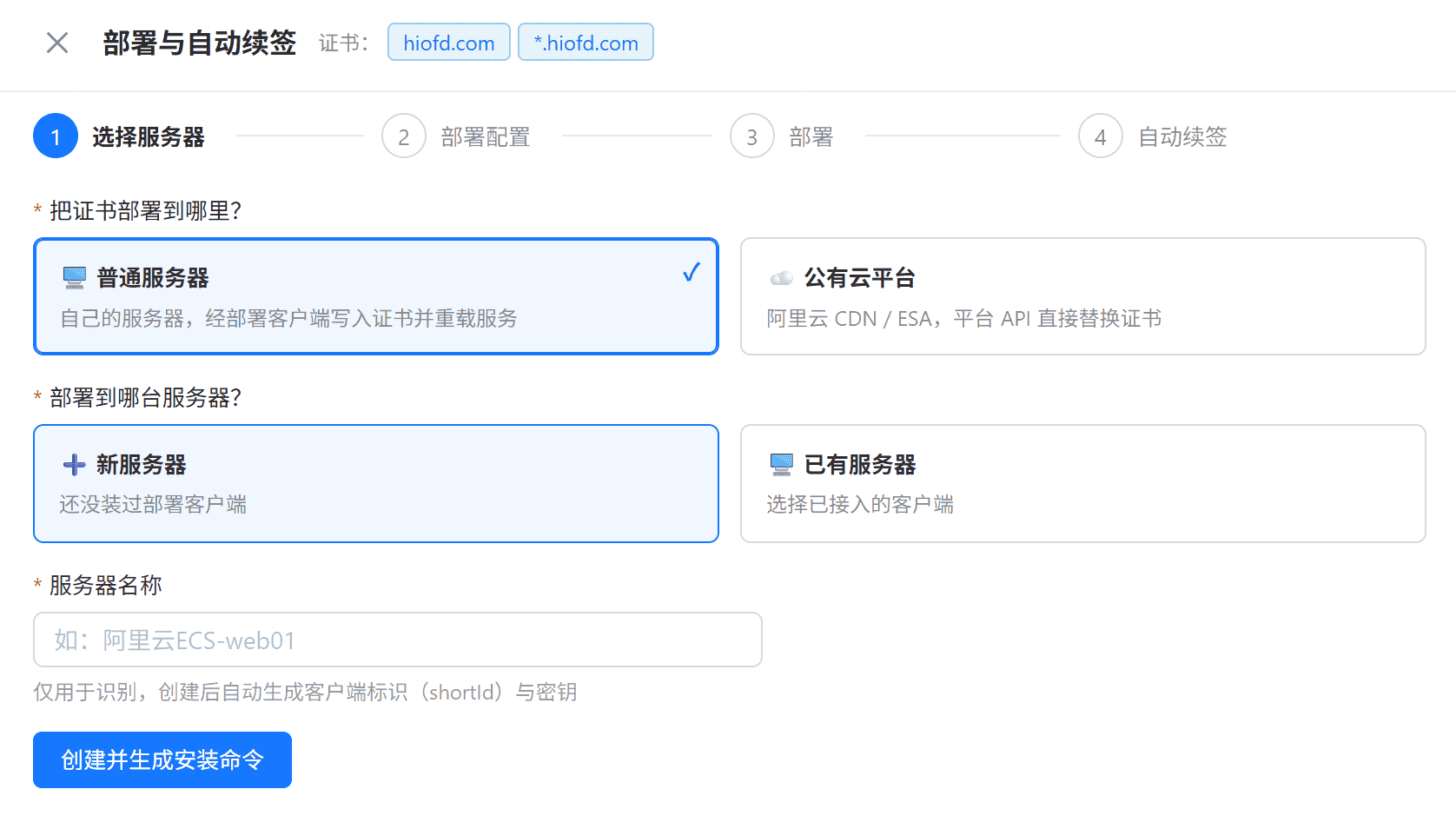
Task: Focus the 服务器名称 input field
Action: pyautogui.click(x=398, y=640)
